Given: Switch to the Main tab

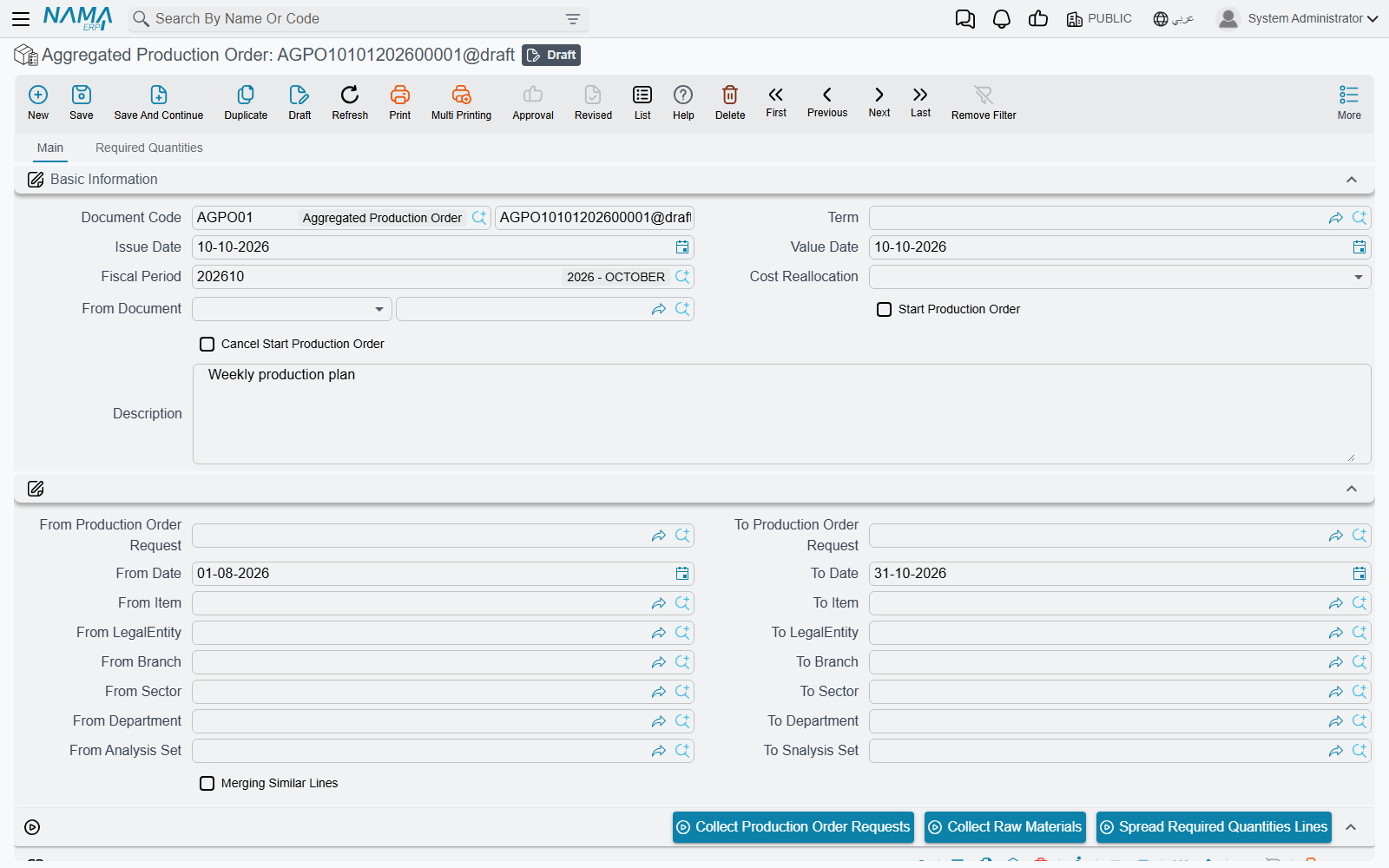Looking at the screenshot, I should [50, 148].
